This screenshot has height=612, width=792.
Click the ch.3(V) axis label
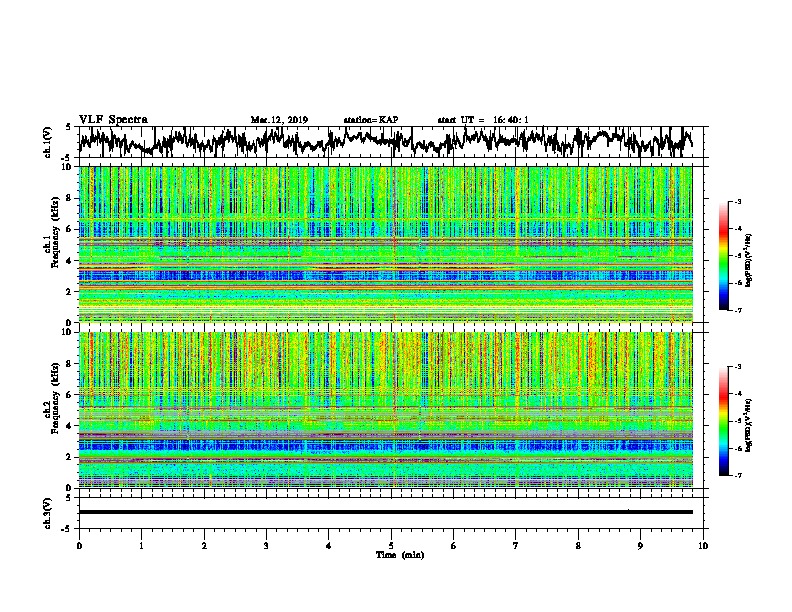[x=48, y=513]
